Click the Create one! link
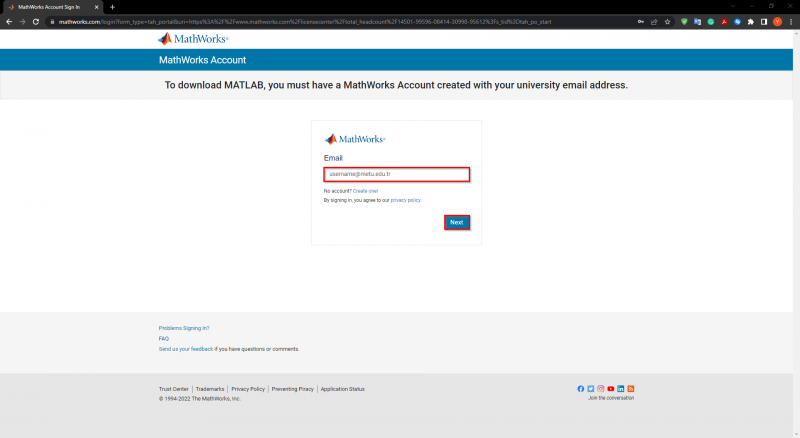This screenshot has height=438, width=800. point(365,190)
